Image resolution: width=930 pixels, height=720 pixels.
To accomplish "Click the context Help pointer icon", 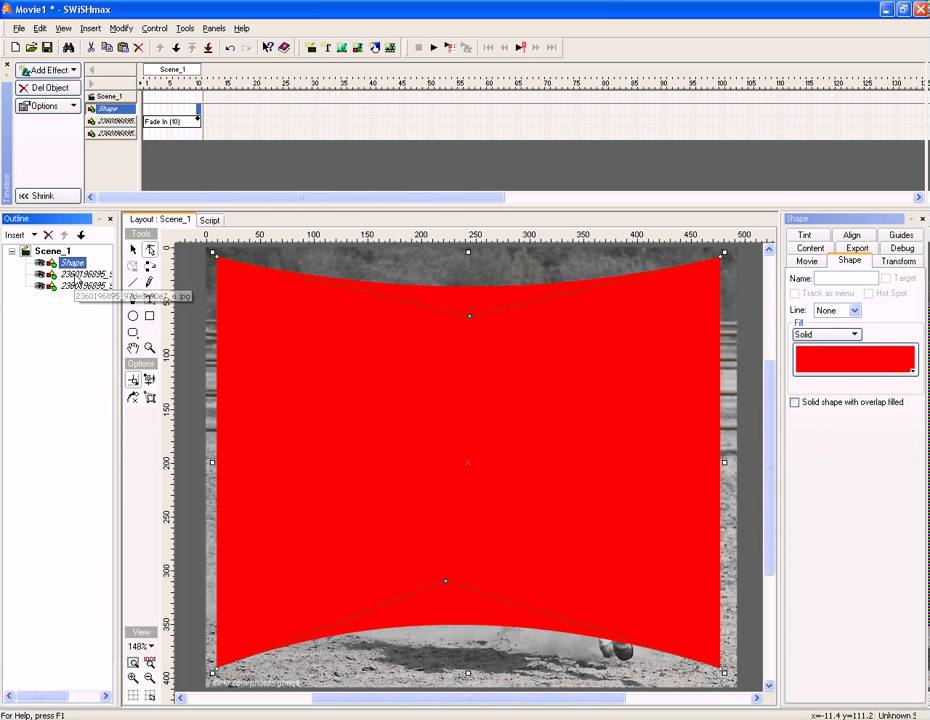I will [x=267, y=47].
